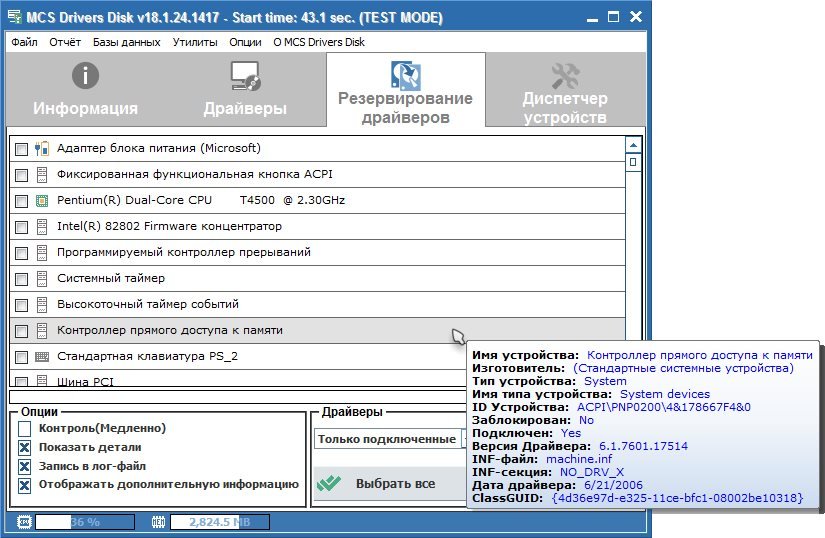The image size is (825, 538).
Task: Click the monitor-and-disc icon on Драйверы tab
Action: [246, 76]
